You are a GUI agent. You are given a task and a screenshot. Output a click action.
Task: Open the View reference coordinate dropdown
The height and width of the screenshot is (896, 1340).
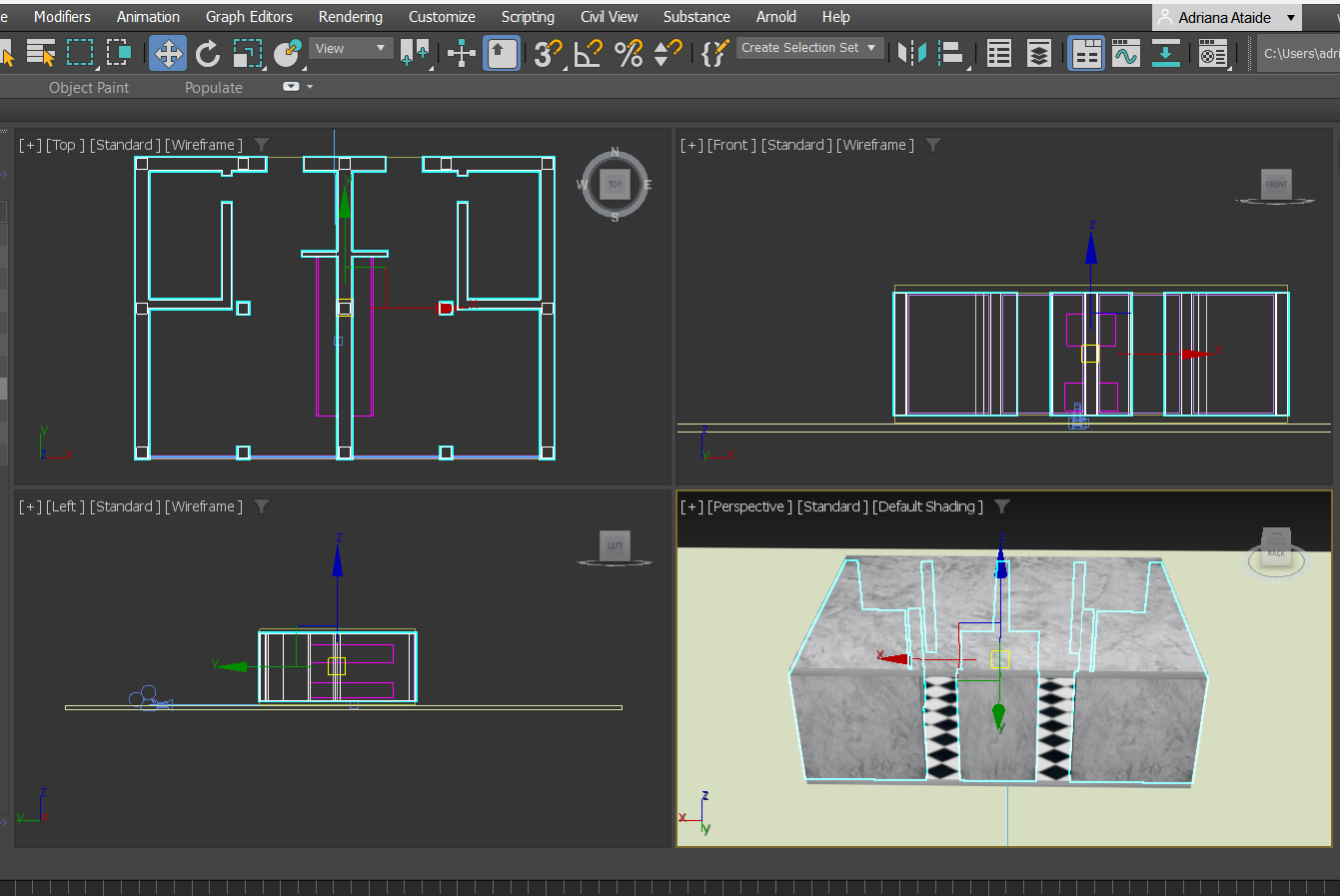[x=350, y=48]
